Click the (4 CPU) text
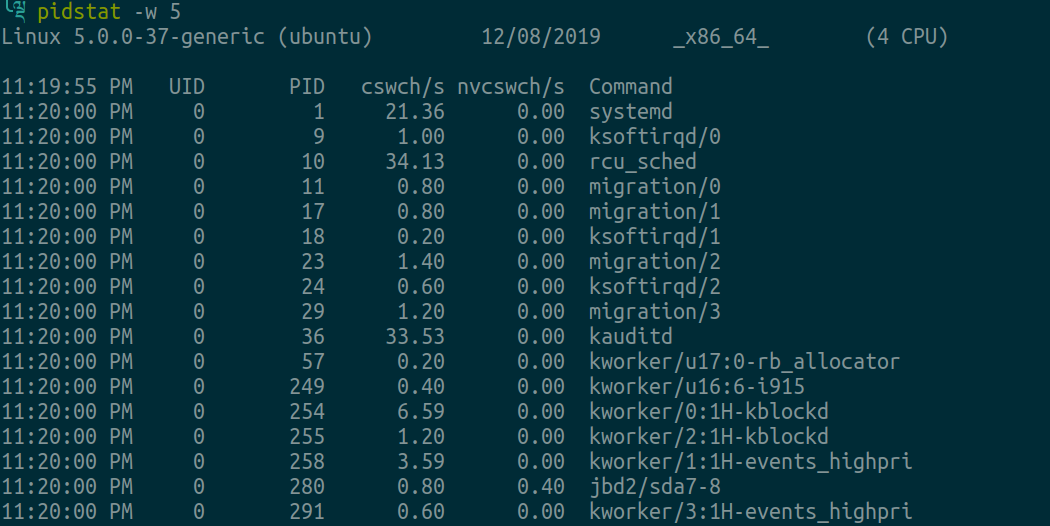The image size is (1050, 526). click(x=907, y=36)
